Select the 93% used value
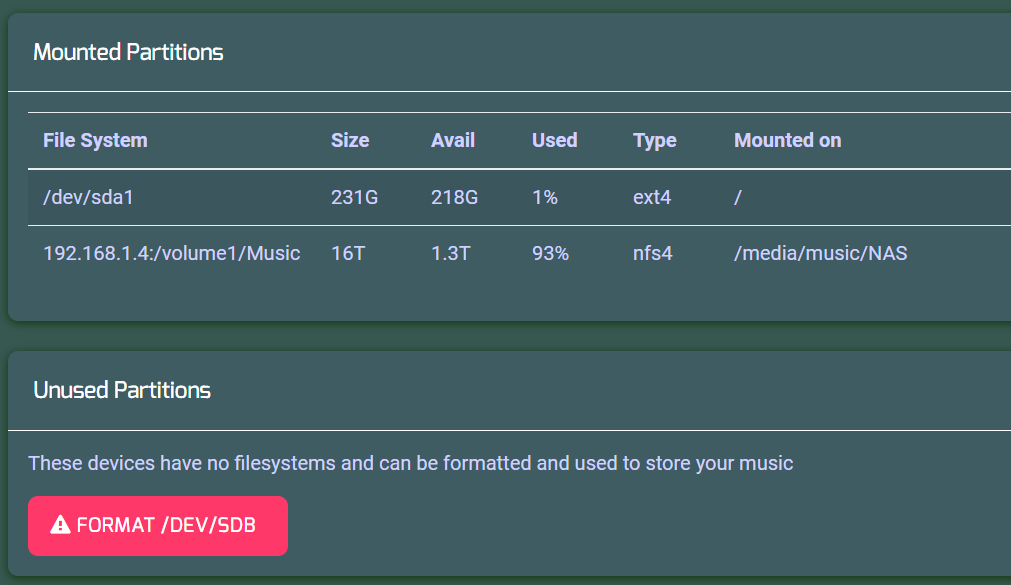The height and width of the screenshot is (585, 1011). point(551,253)
